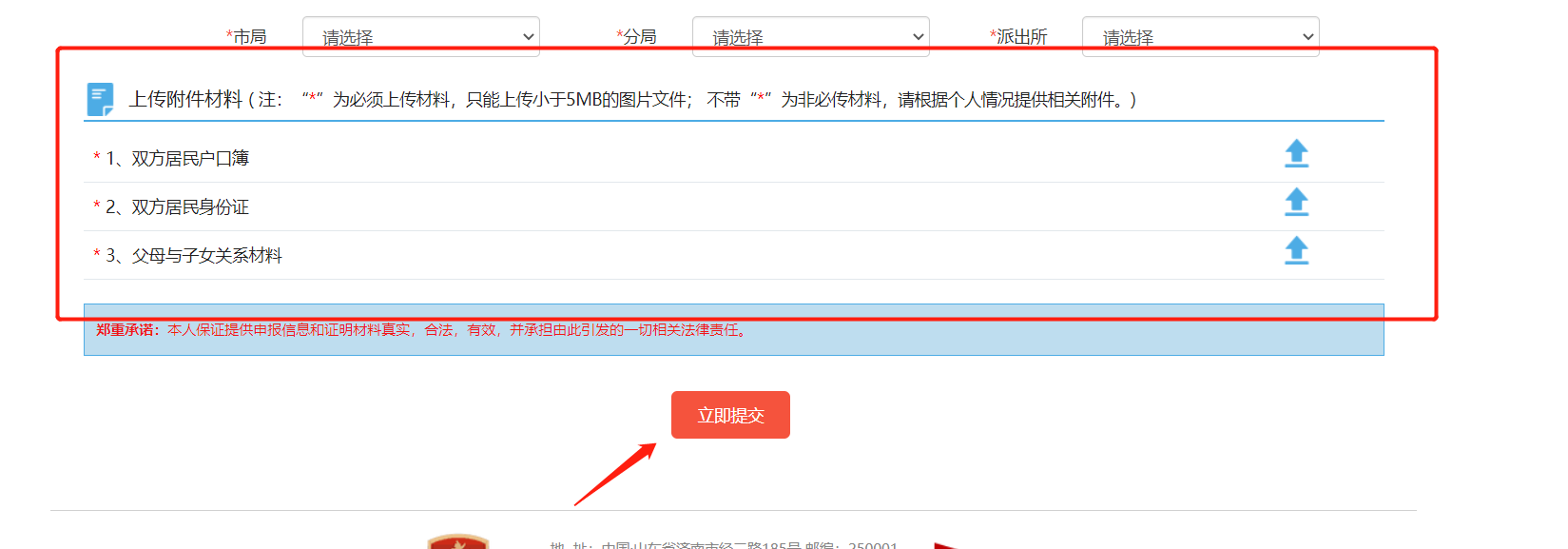Select the text 2、双方居民身份证

177,206
